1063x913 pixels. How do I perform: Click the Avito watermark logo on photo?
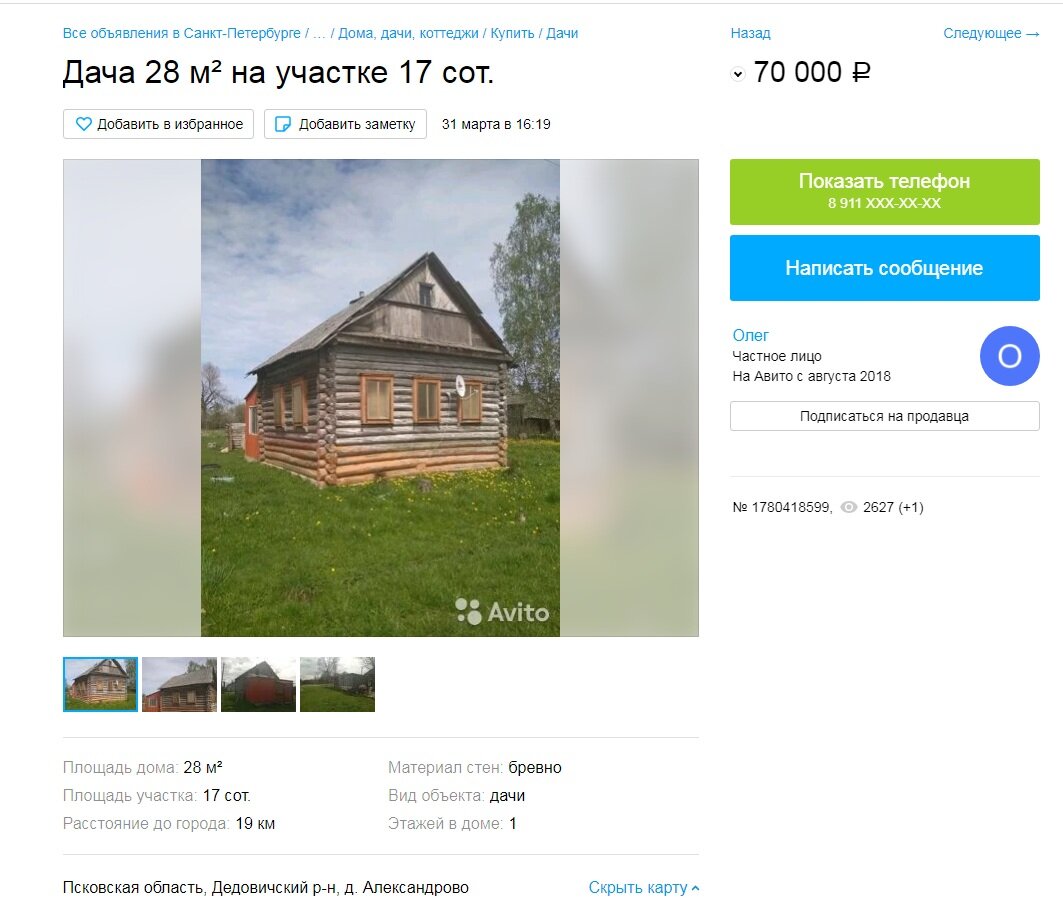click(502, 611)
